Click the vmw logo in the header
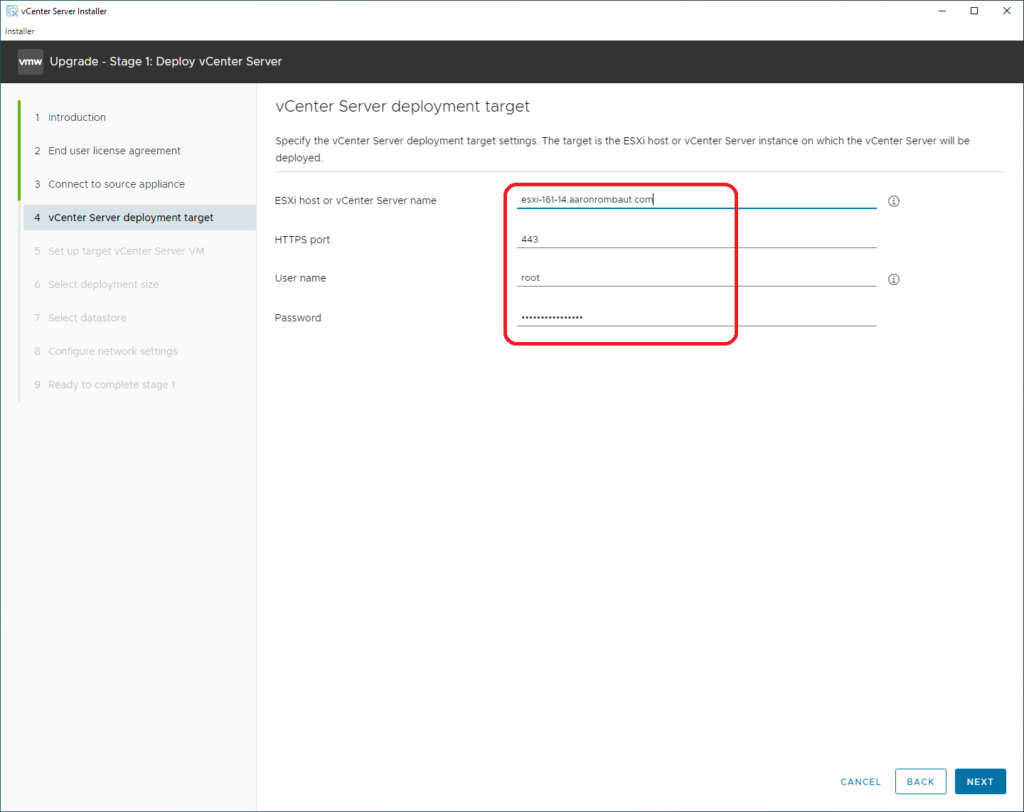The height and width of the screenshot is (812, 1024). point(28,62)
